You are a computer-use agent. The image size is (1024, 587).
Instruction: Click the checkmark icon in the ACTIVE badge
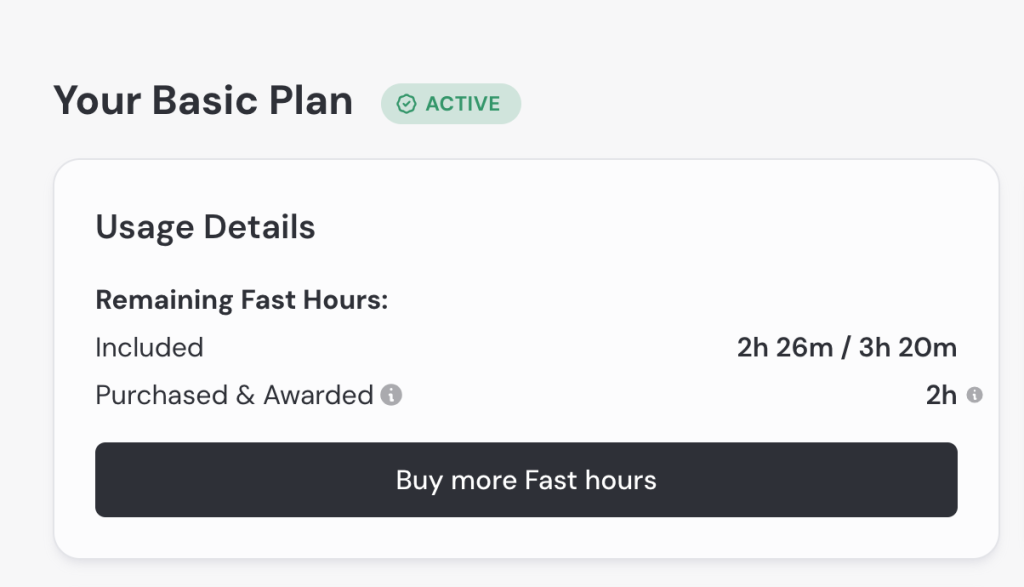[x=406, y=104]
